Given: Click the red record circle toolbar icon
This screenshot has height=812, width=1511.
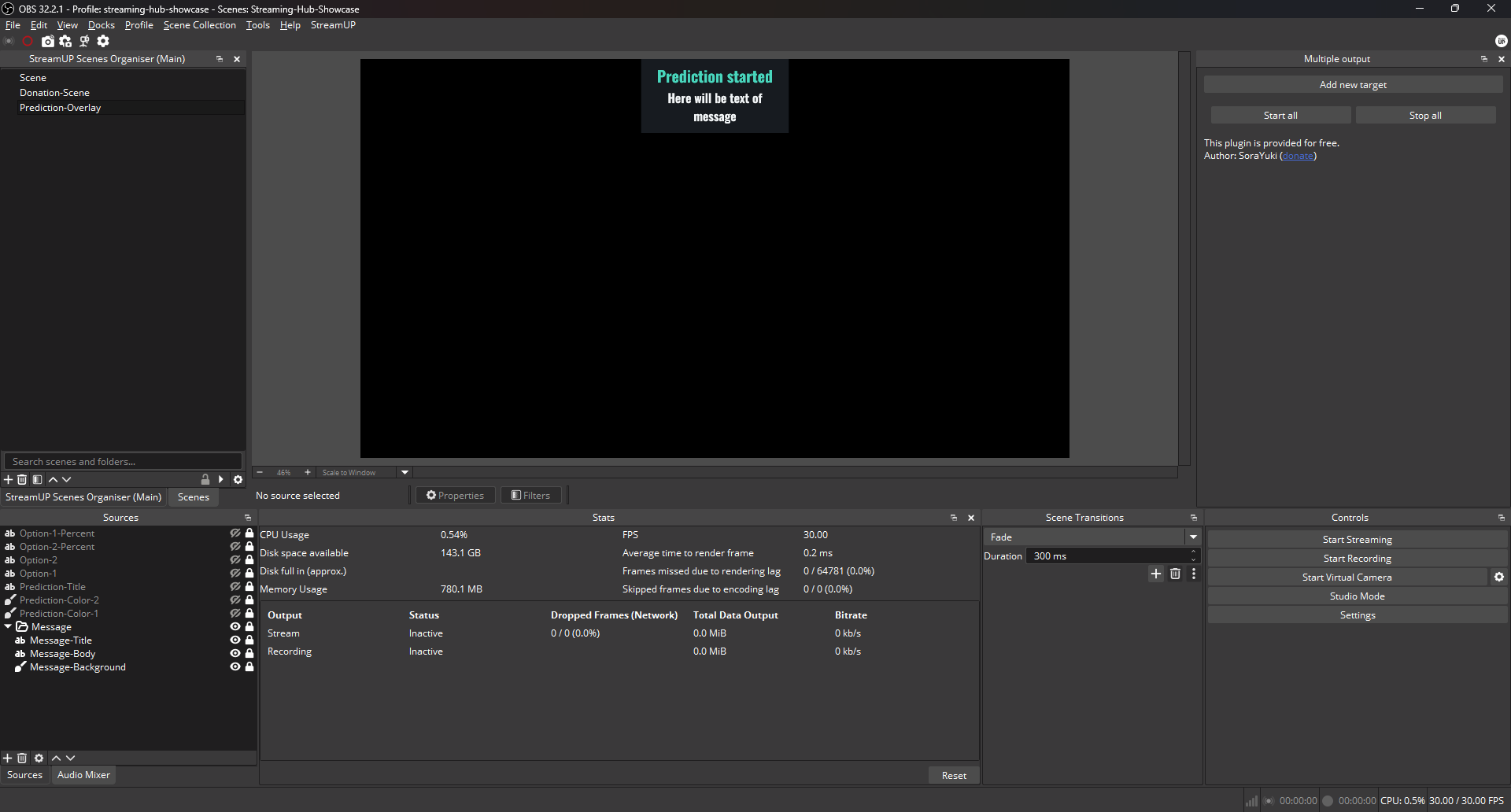Looking at the screenshot, I should [28, 41].
